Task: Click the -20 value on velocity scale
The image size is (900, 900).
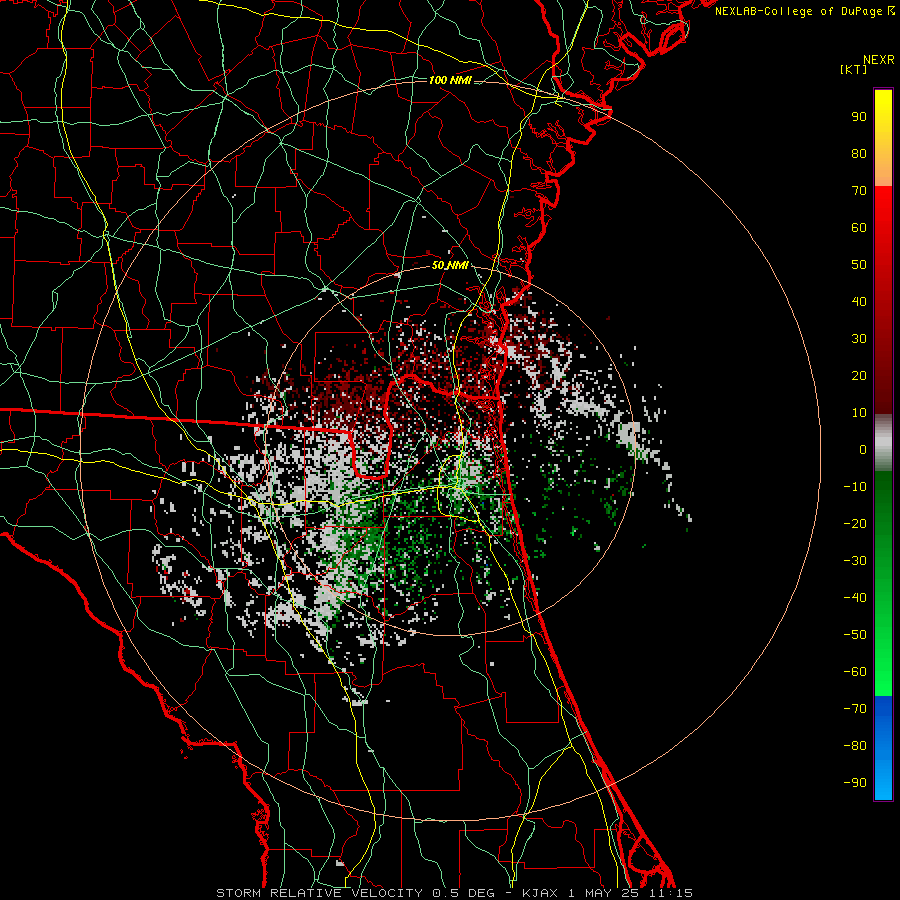Action: pos(855,524)
